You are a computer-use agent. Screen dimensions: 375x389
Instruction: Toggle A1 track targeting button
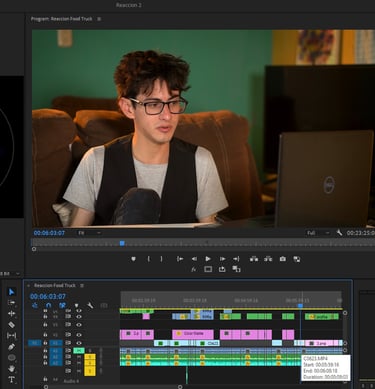pyautogui.click(x=56, y=351)
